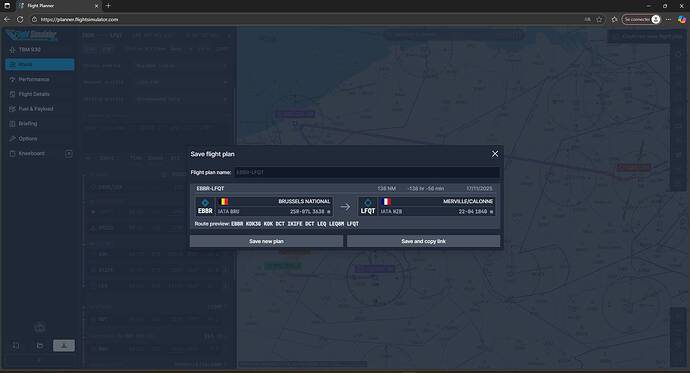This screenshot has width=690, height=373.
Task: Click the French flag icon
Action: pos(386,201)
